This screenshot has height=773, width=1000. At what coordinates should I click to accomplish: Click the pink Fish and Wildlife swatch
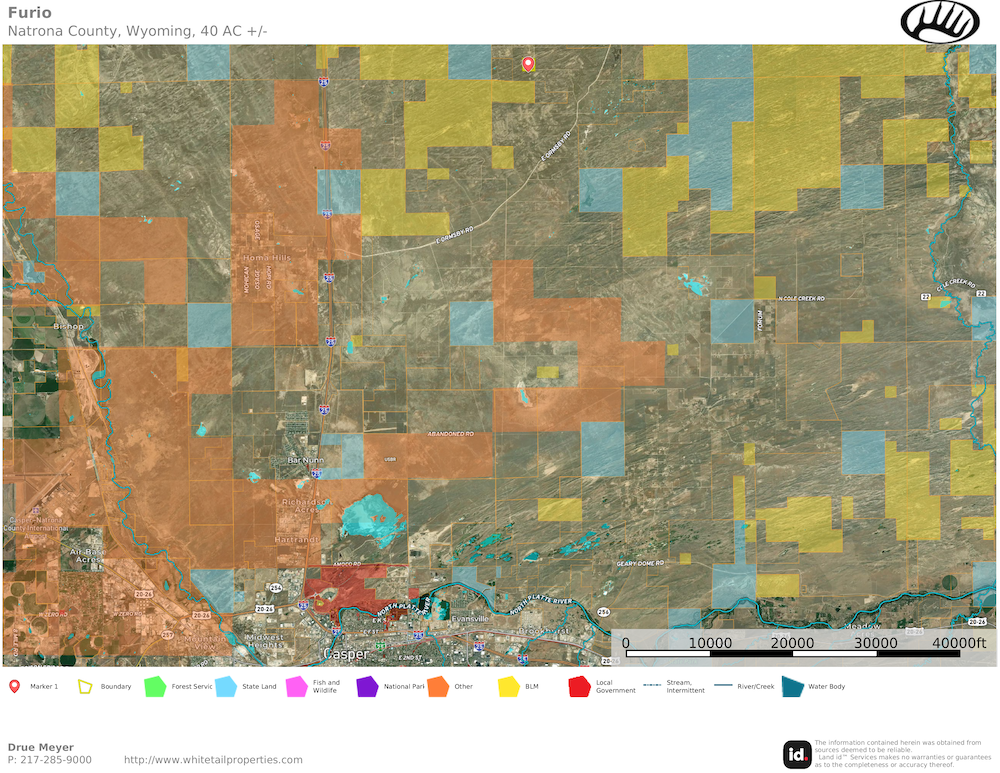(297, 687)
